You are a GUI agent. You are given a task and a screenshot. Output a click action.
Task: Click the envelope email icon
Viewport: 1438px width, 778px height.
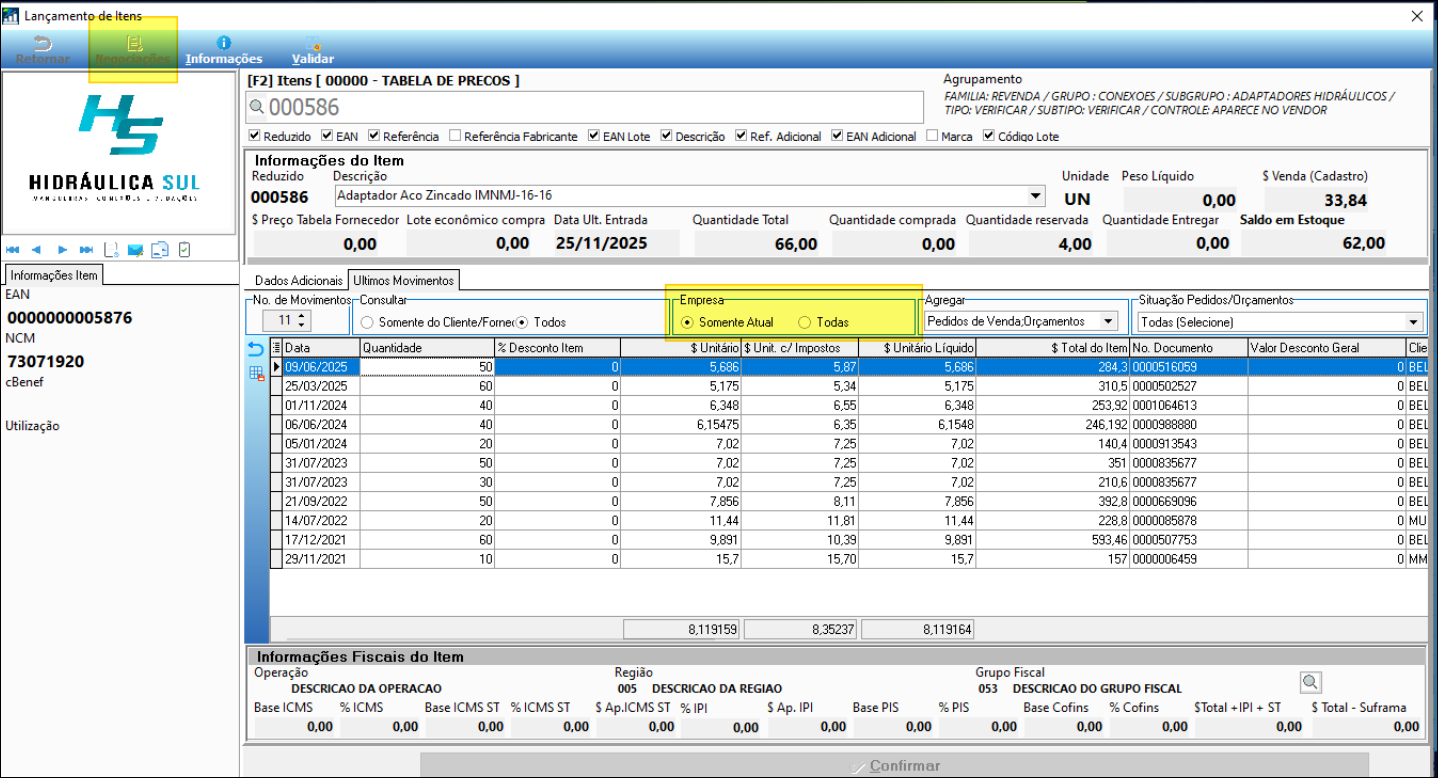pos(135,249)
